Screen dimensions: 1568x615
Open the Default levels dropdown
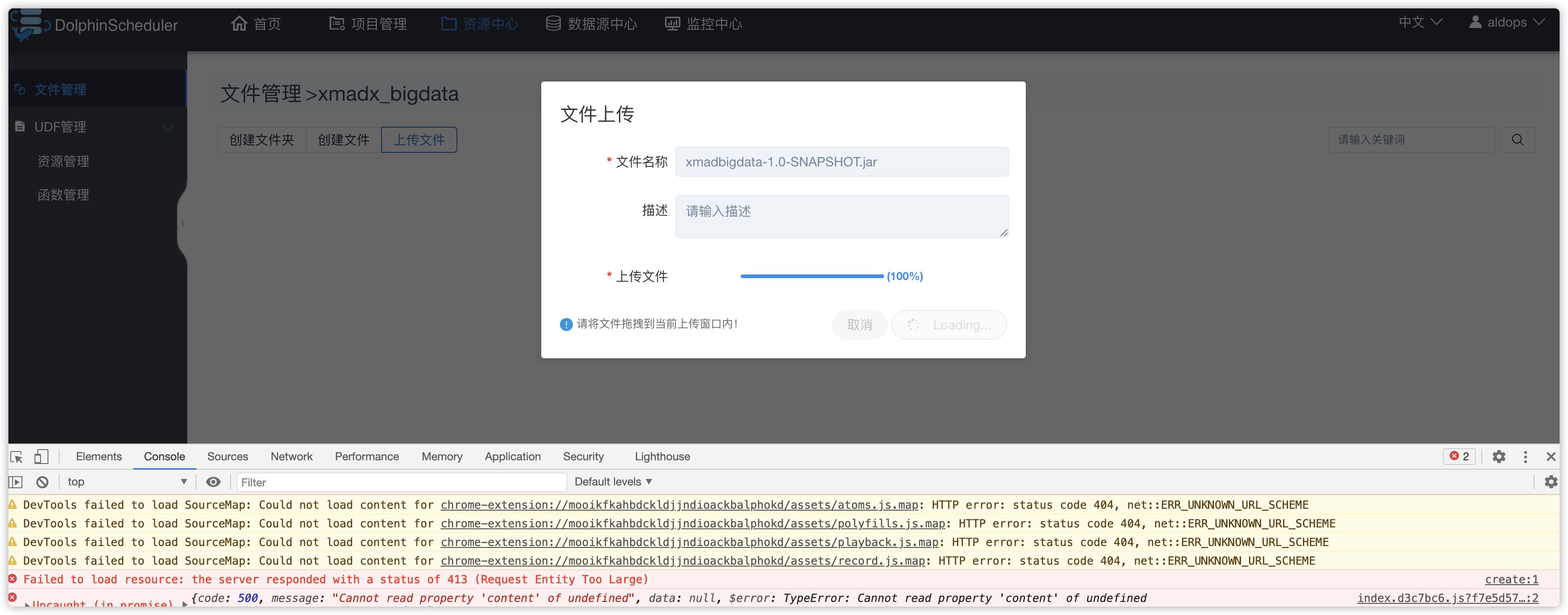click(613, 482)
